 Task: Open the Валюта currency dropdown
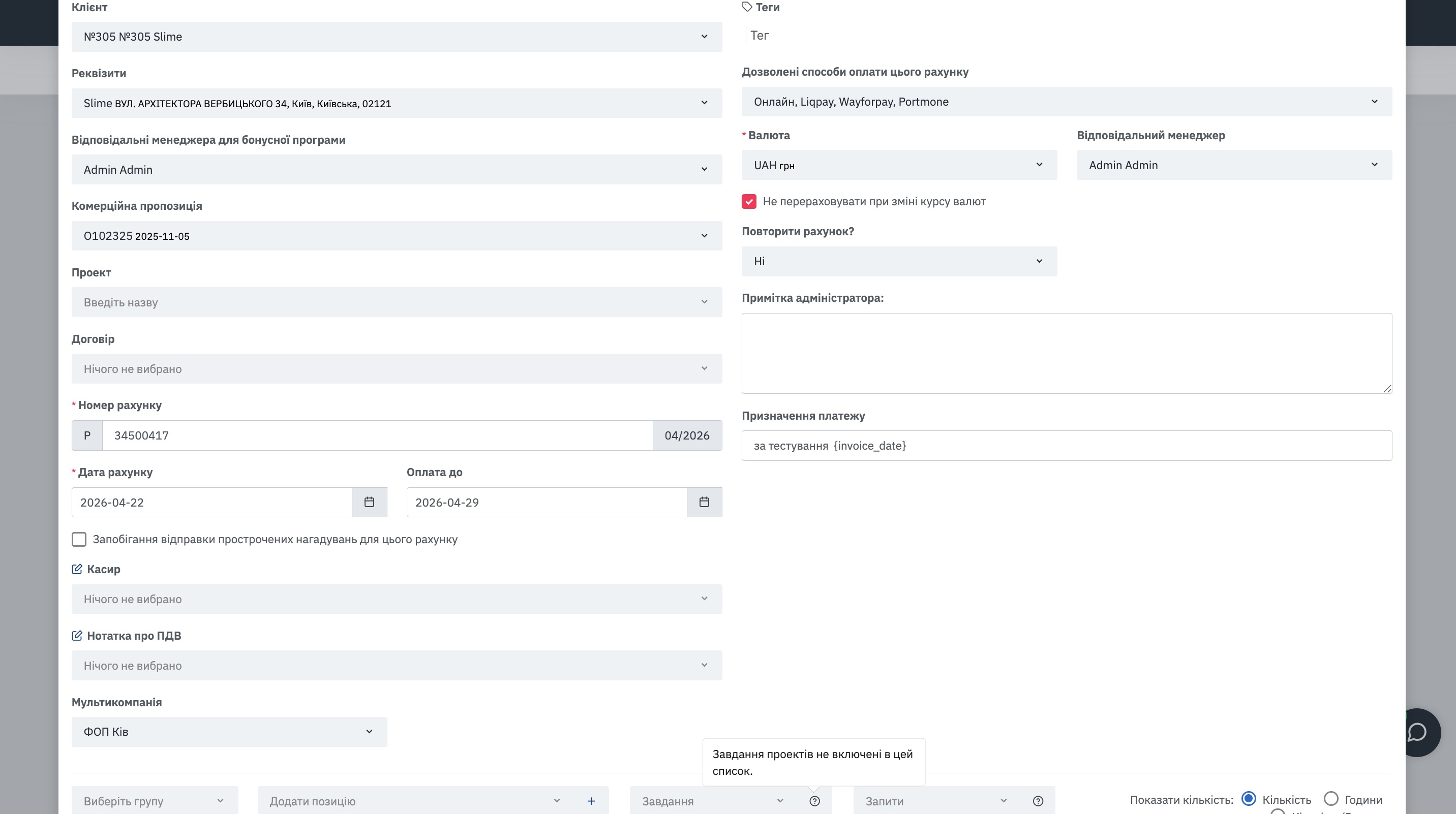[x=899, y=165]
